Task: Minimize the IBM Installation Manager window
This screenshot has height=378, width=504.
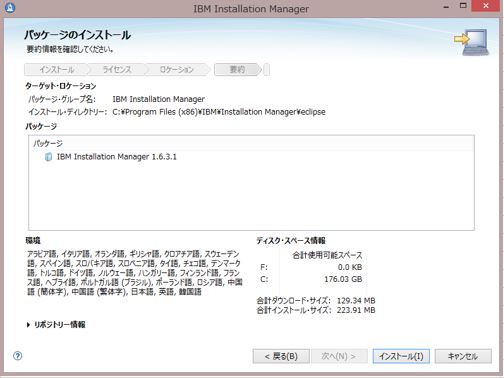Action: (446, 6)
